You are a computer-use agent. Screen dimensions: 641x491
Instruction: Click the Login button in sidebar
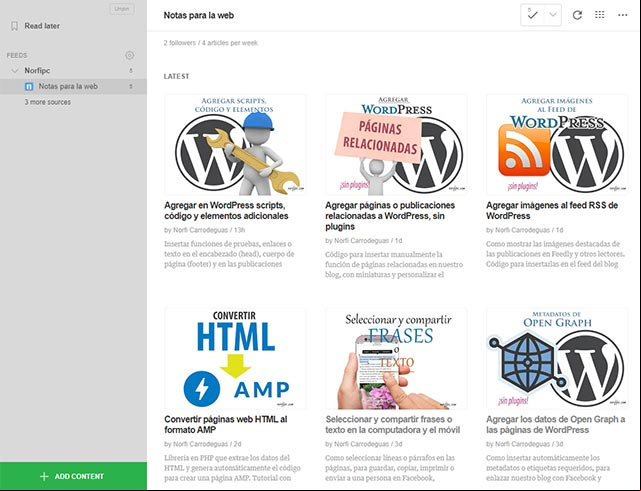click(x=122, y=9)
